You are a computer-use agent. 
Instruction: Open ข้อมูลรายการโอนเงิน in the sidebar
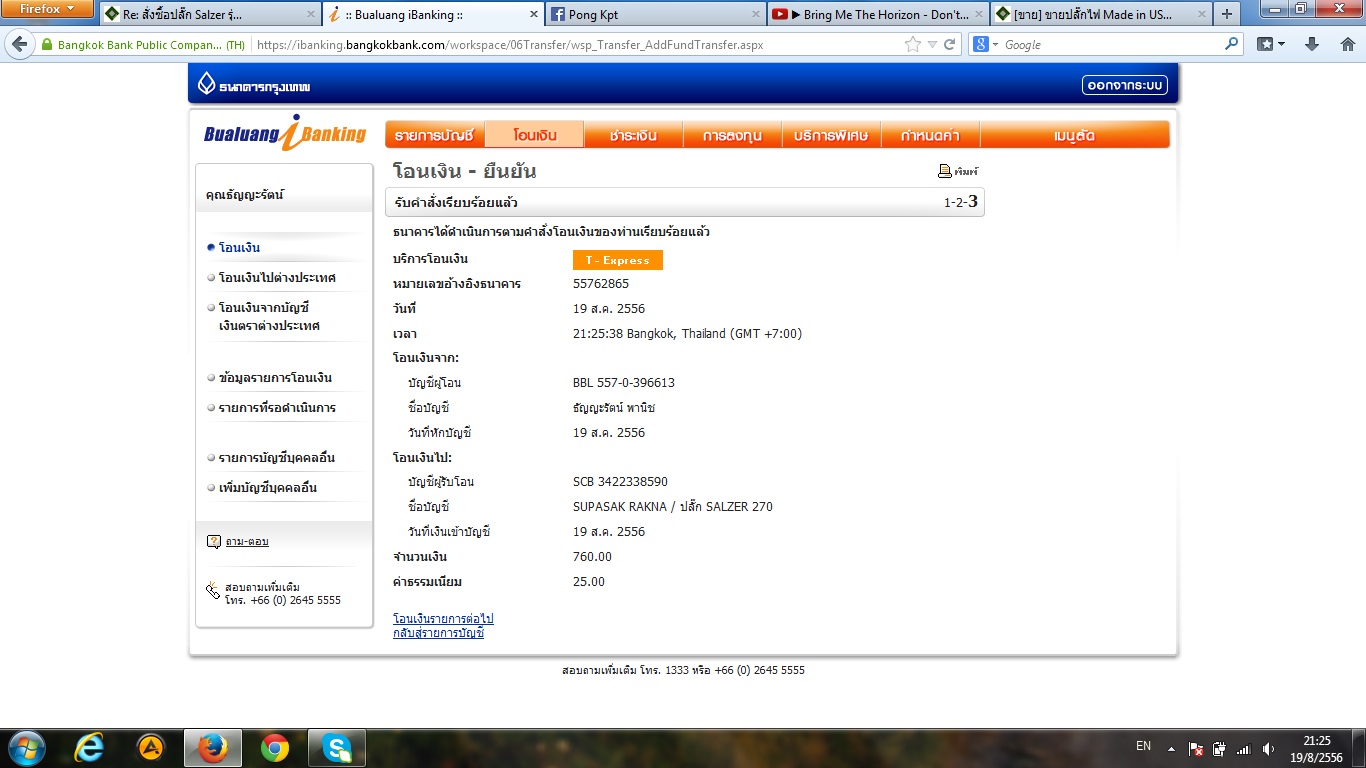click(x=275, y=378)
